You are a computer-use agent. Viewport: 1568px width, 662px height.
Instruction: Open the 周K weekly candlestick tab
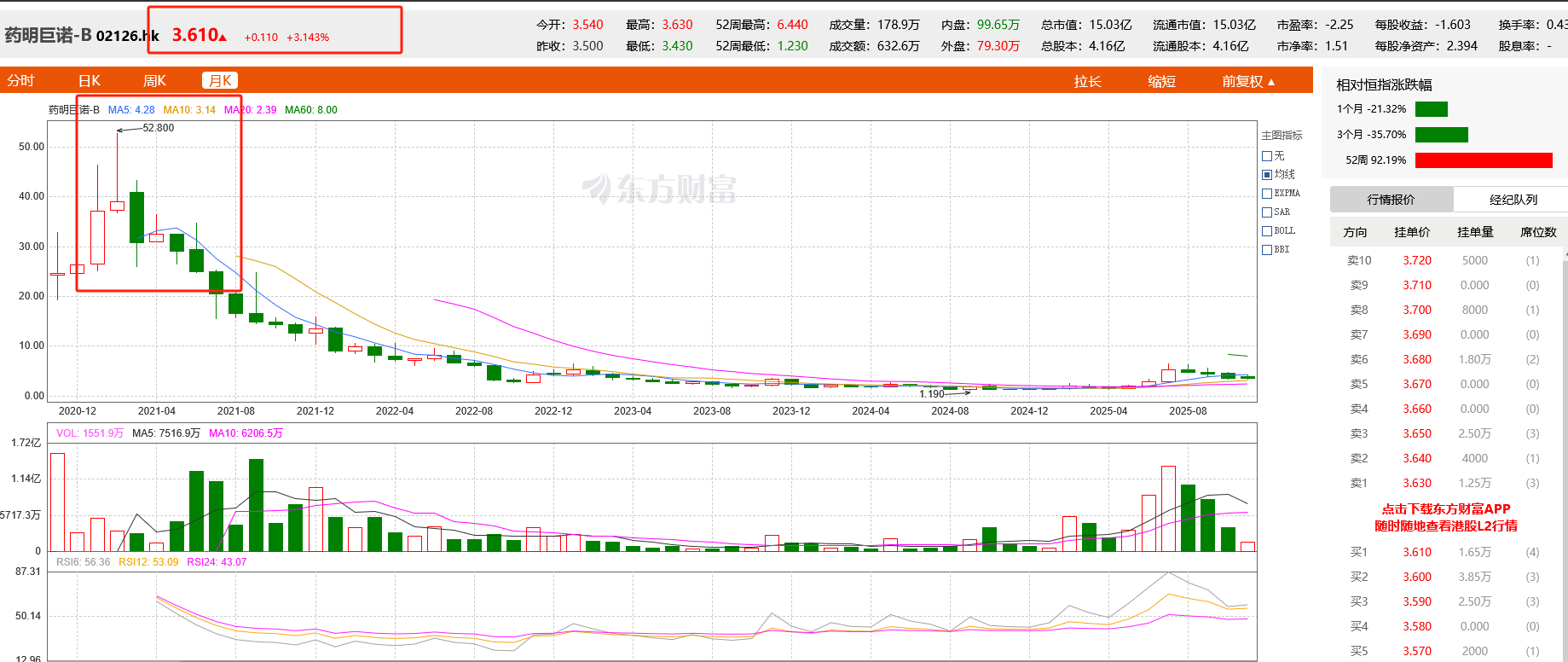point(154,81)
